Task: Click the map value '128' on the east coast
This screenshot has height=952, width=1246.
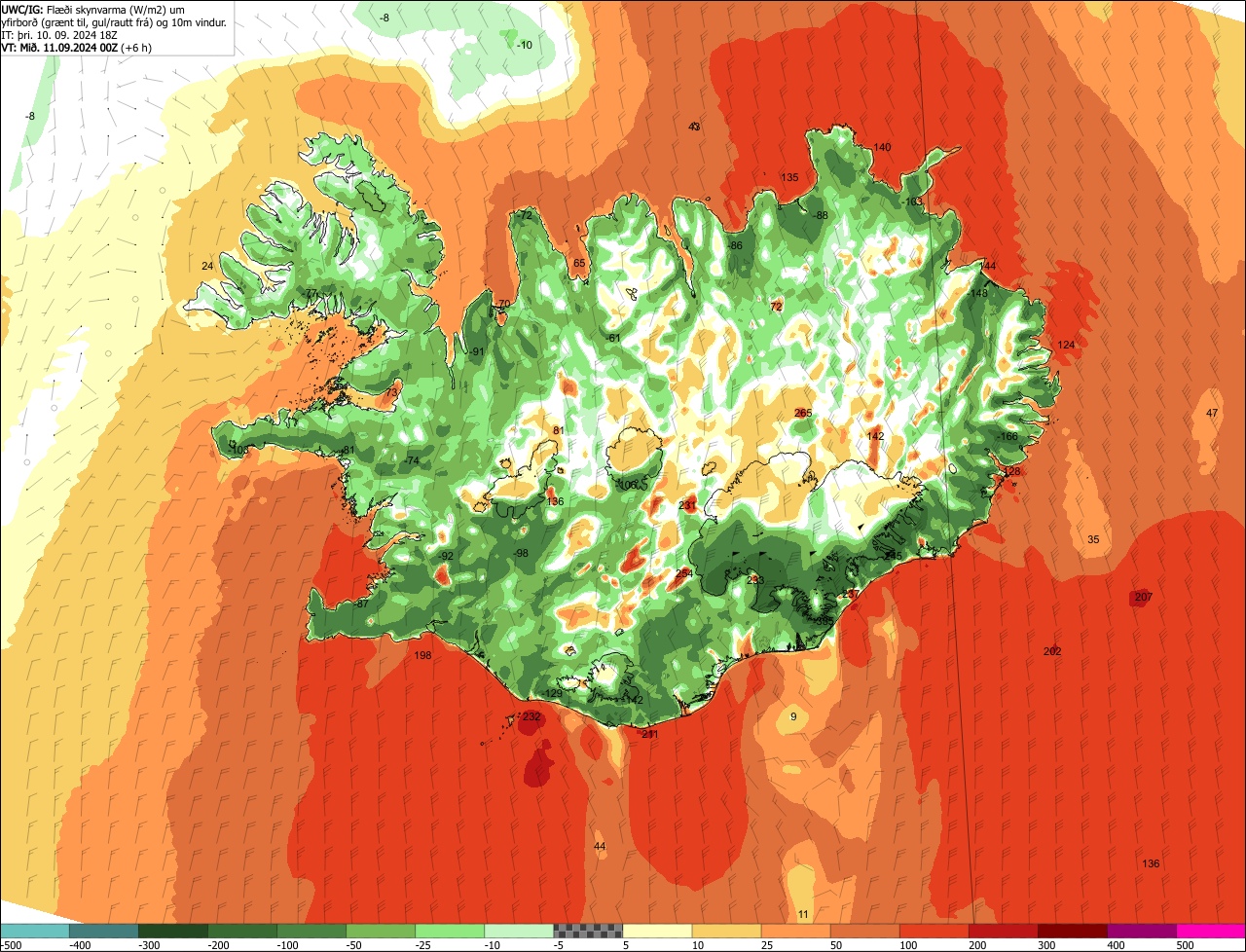Action: (x=1012, y=471)
